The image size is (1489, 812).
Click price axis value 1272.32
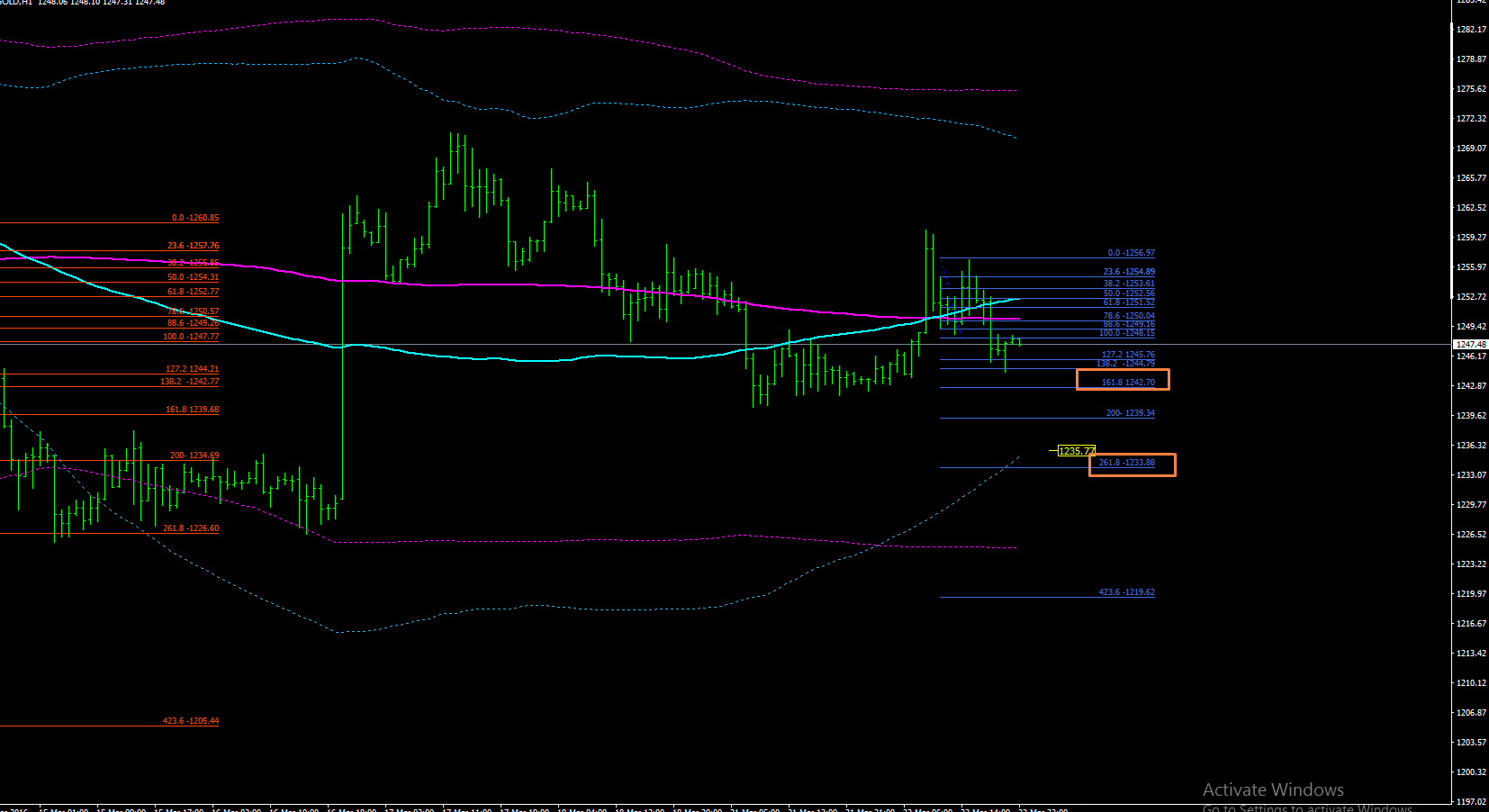click(x=1471, y=119)
